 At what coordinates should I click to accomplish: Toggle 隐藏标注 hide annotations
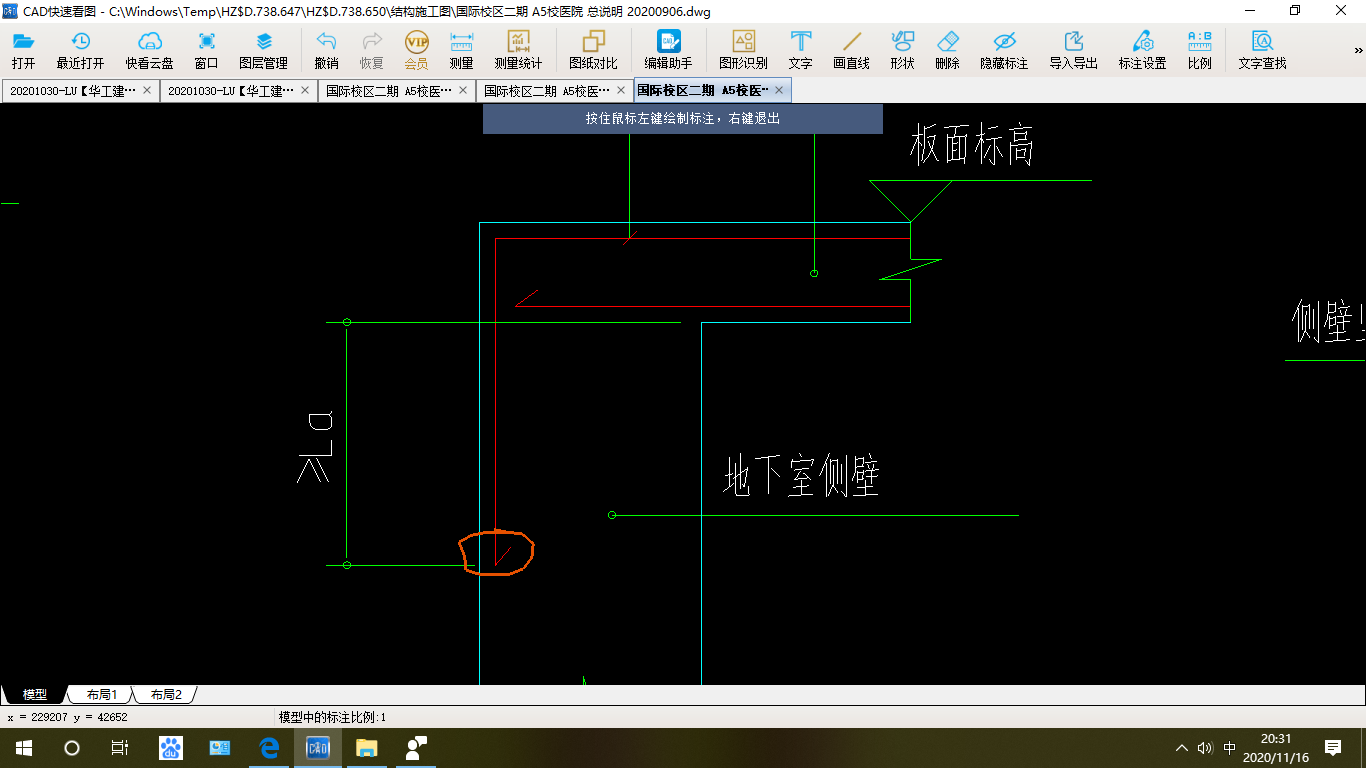(x=1004, y=50)
